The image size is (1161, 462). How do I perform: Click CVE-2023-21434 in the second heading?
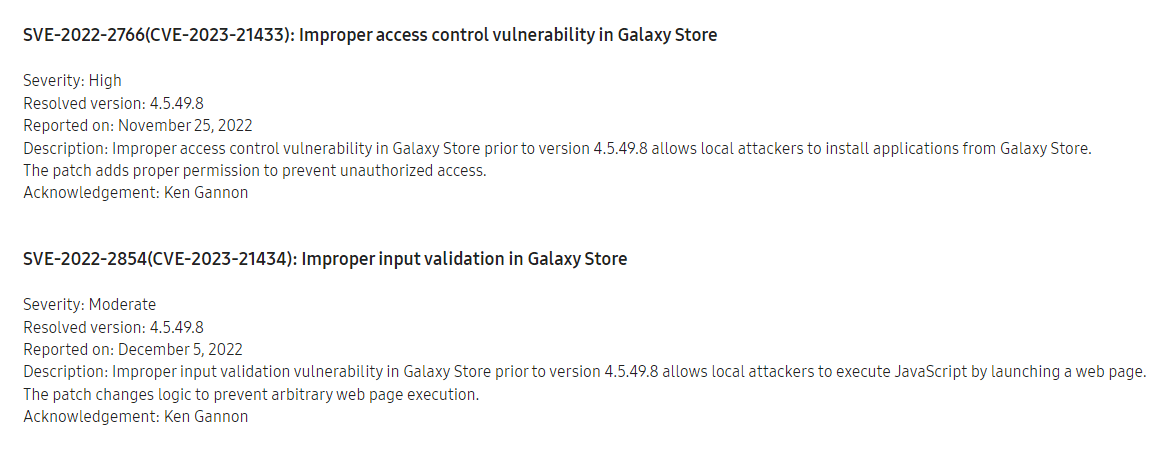tap(220, 258)
